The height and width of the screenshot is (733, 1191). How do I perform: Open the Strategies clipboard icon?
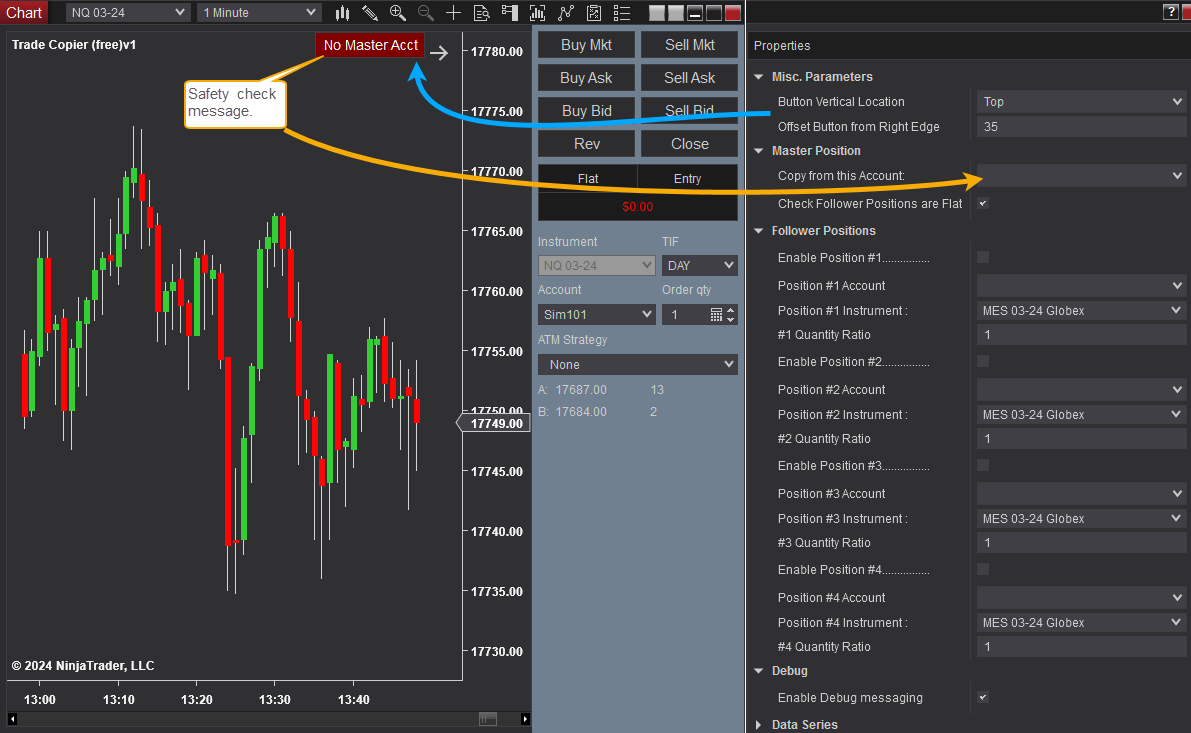pyautogui.click(x=594, y=13)
